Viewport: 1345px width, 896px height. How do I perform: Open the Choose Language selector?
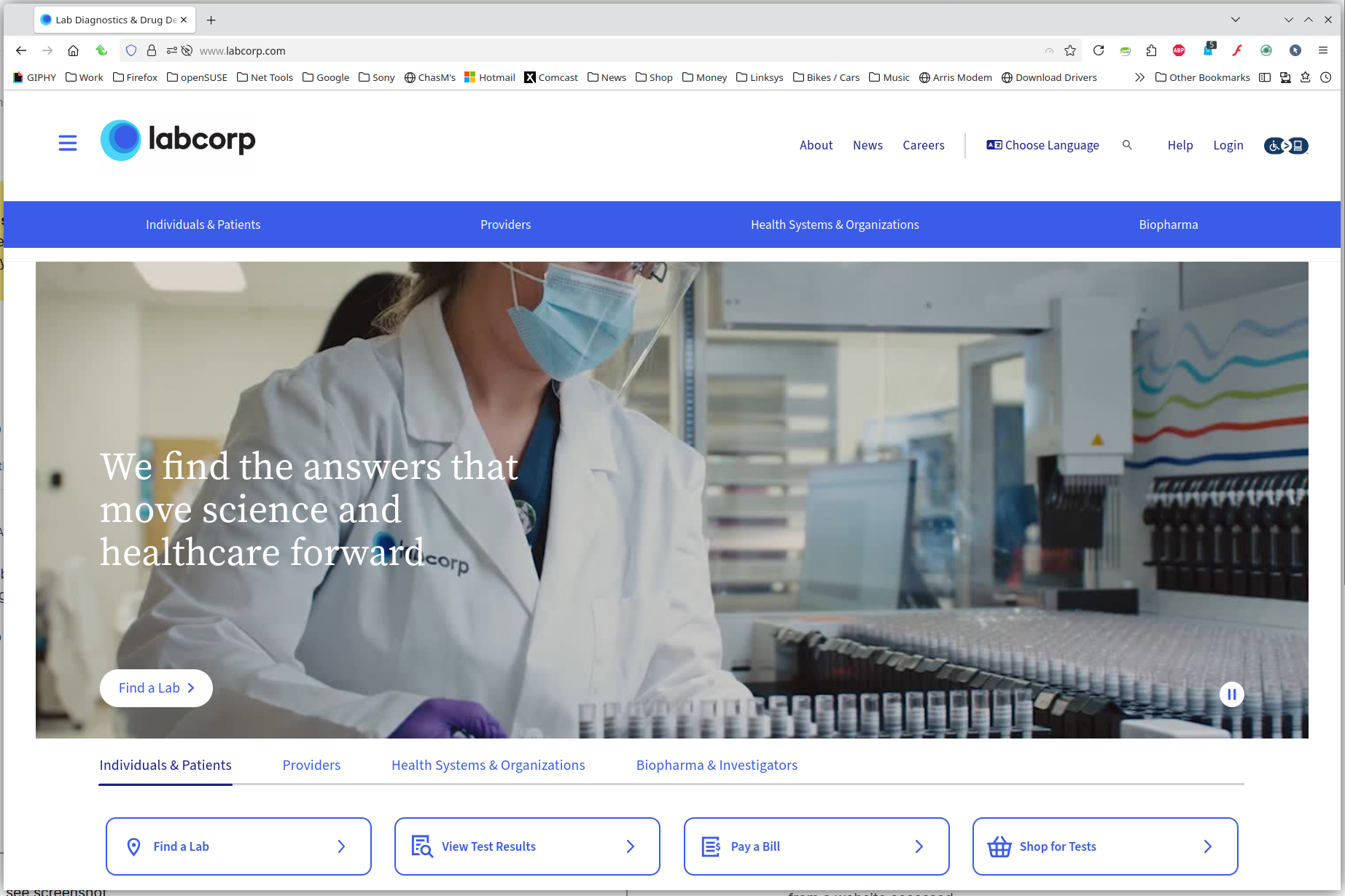1042,145
